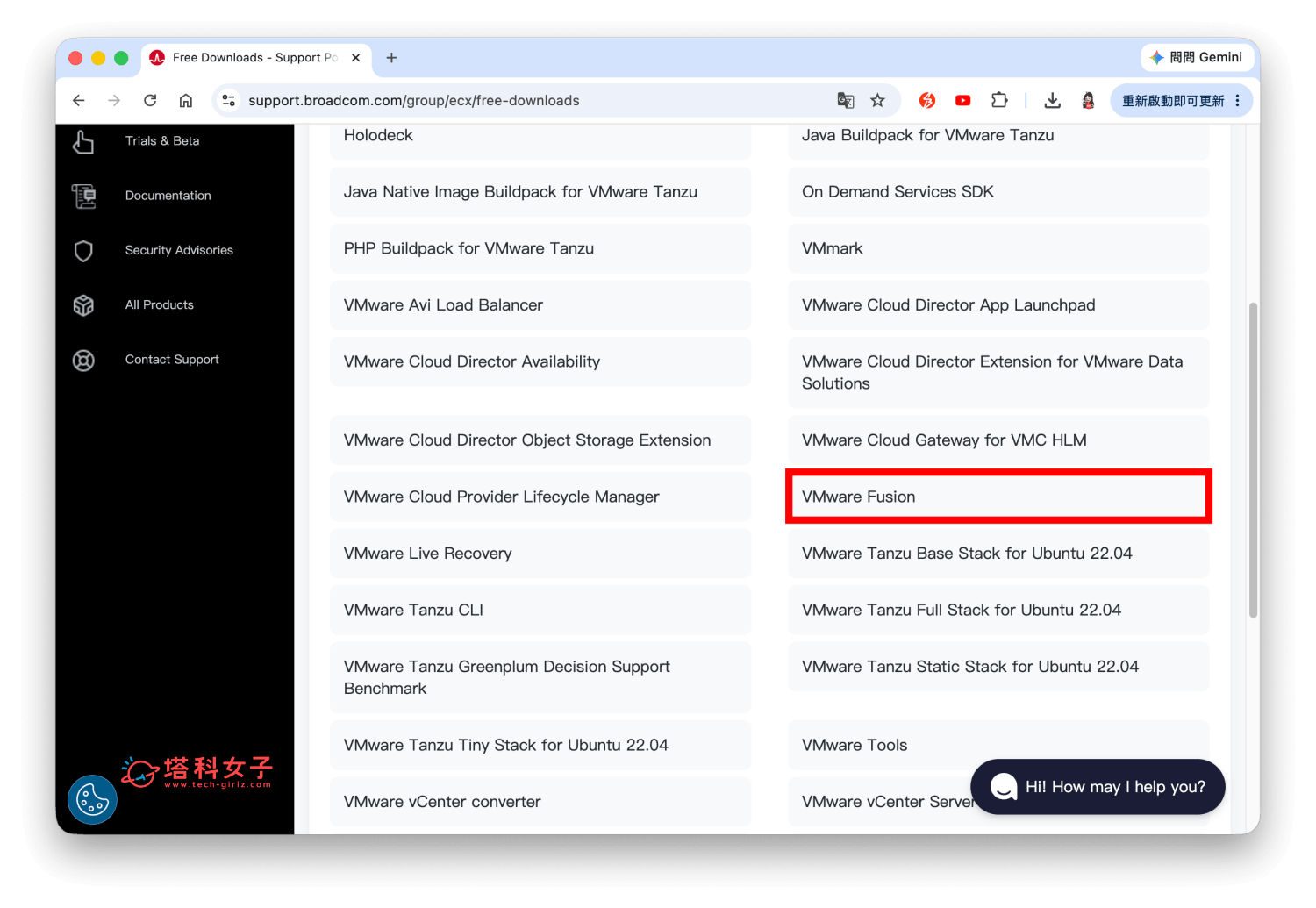1316x908 pixels.
Task: Open the chat assistant bubble
Action: pos(1098,787)
